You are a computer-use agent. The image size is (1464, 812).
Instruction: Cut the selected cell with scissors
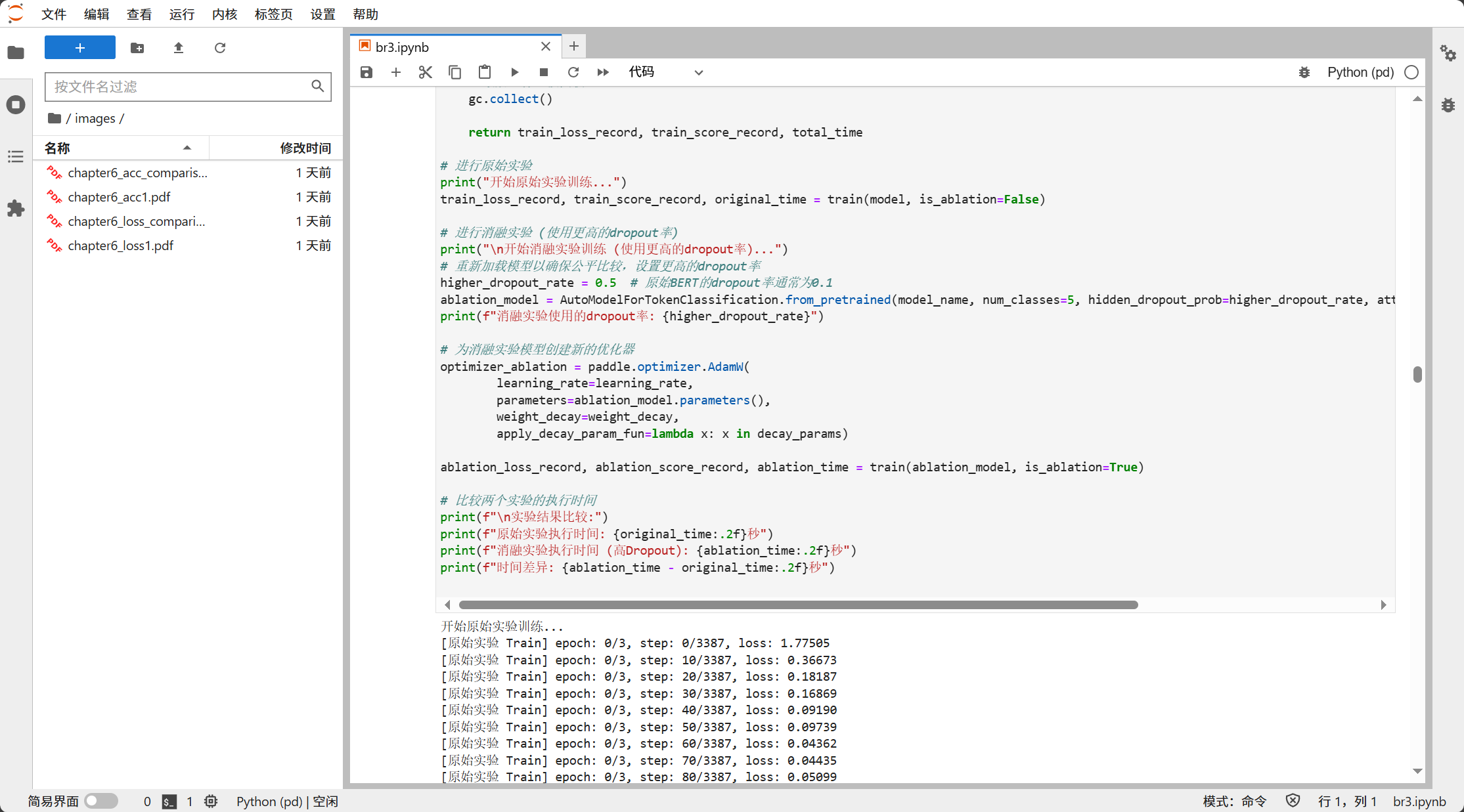pyautogui.click(x=426, y=72)
